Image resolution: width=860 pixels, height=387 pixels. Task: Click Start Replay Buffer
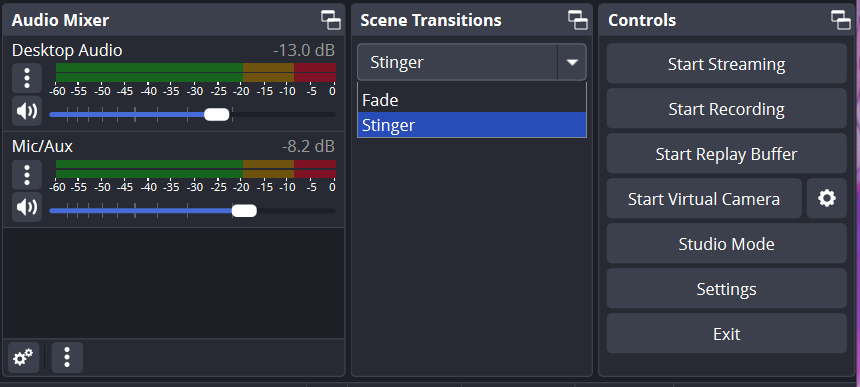click(726, 153)
